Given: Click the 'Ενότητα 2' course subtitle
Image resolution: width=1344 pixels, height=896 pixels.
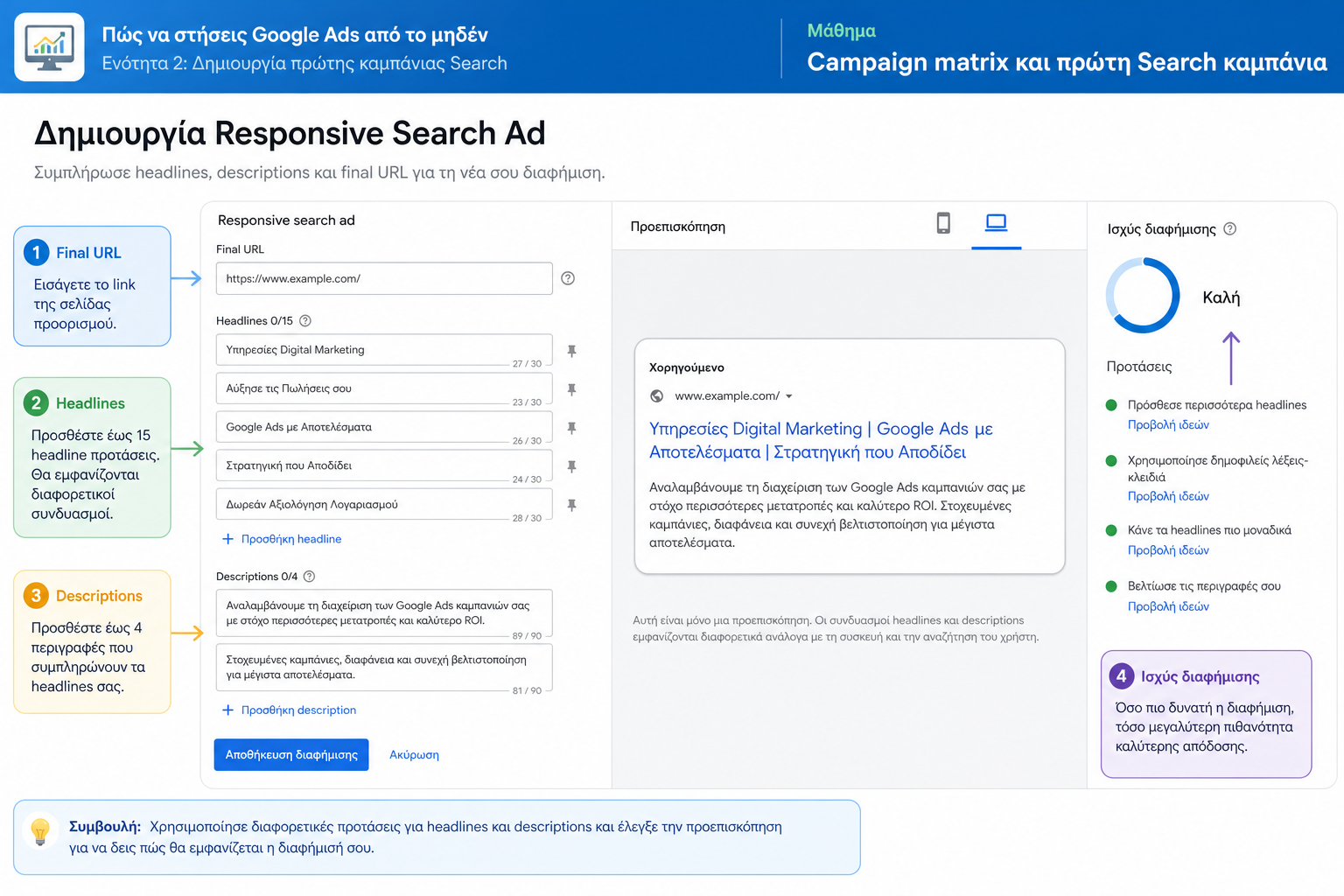Looking at the screenshot, I should [304, 63].
